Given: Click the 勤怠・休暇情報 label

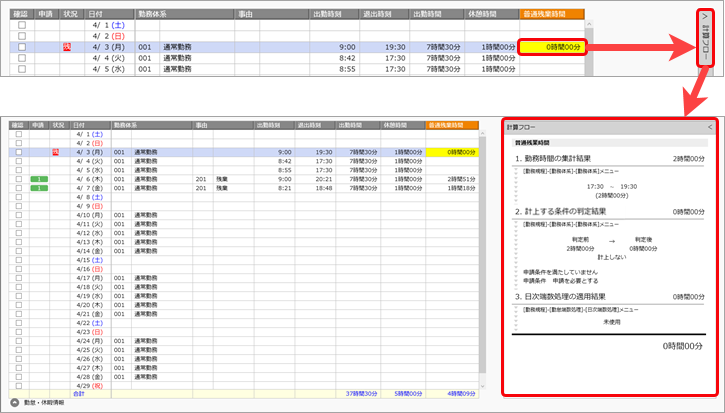Looking at the screenshot, I should click(44, 403).
